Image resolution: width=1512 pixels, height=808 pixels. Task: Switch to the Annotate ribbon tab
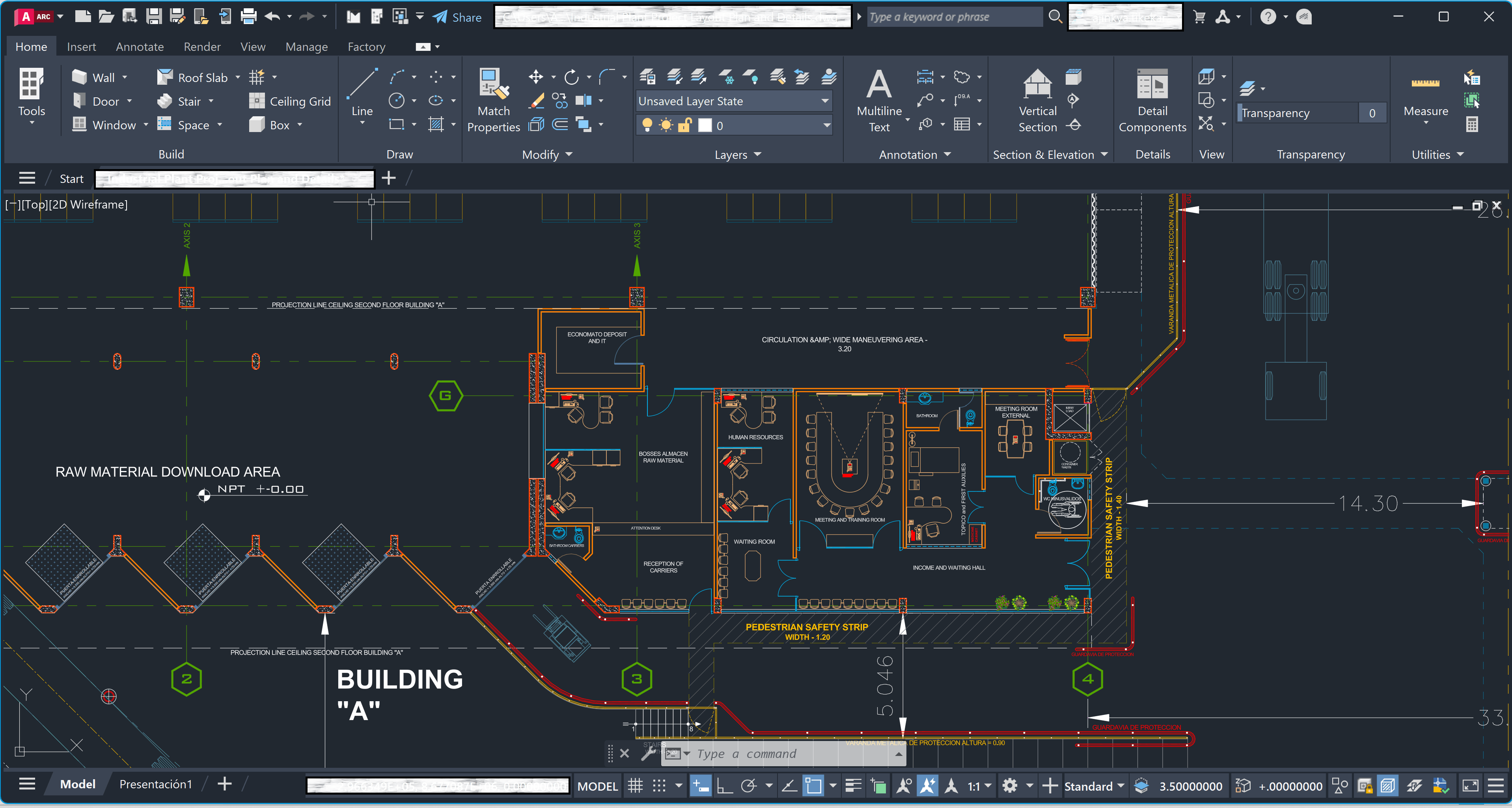[140, 47]
